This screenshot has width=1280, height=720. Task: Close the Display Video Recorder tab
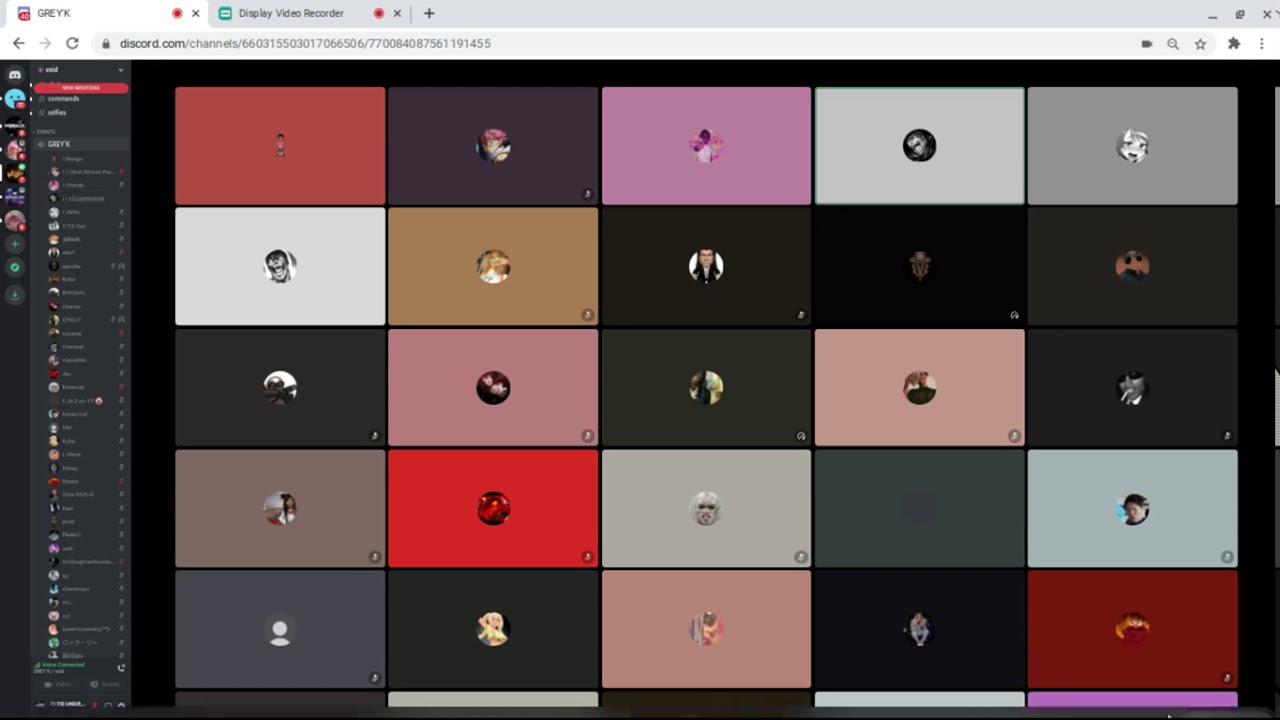[x=397, y=13]
